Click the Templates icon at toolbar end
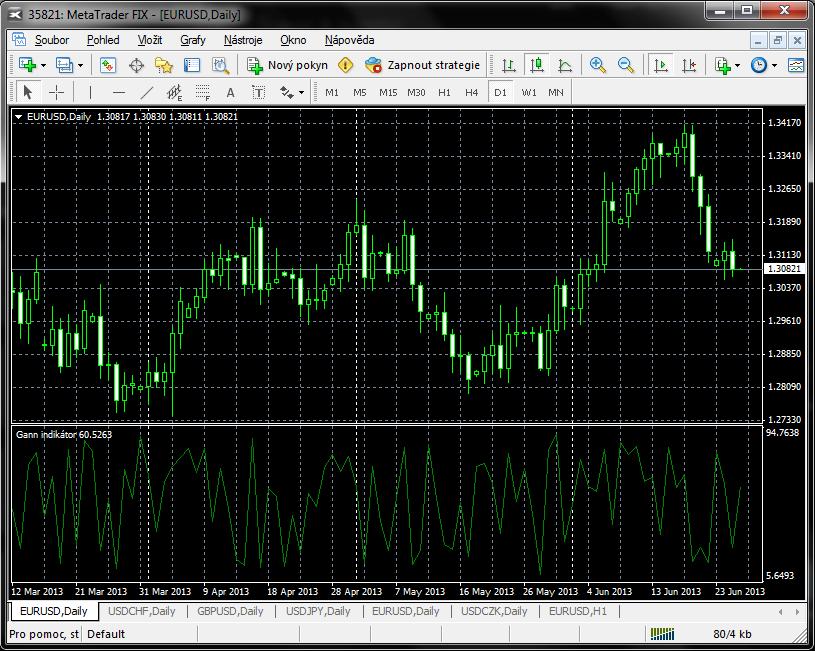This screenshot has width=815, height=651. tap(796, 65)
